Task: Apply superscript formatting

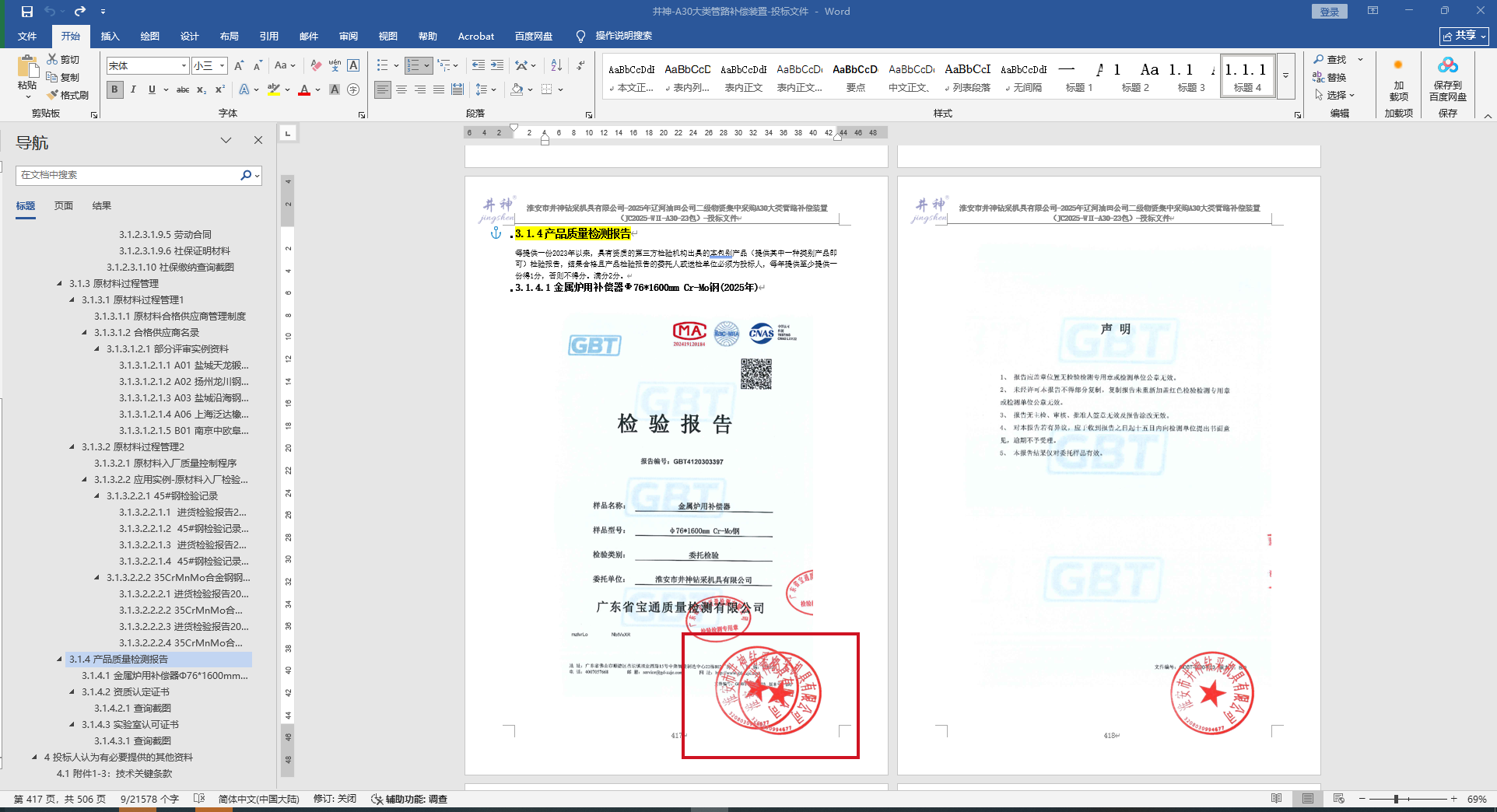Action: pos(220,89)
